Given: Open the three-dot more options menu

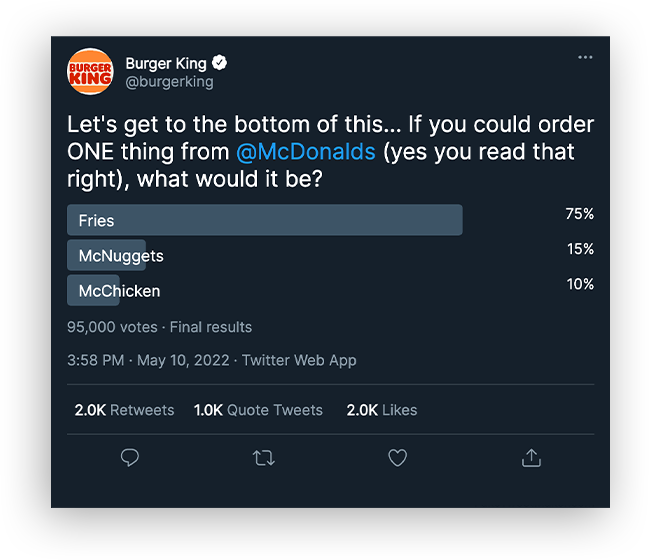Looking at the screenshot, I should point(585,58).
